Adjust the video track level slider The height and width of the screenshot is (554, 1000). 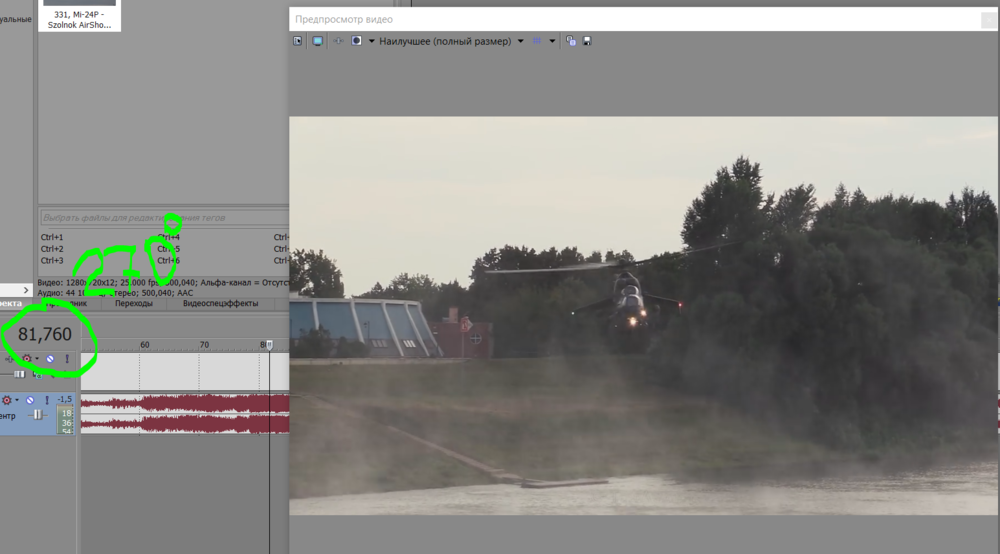(20, 374)
